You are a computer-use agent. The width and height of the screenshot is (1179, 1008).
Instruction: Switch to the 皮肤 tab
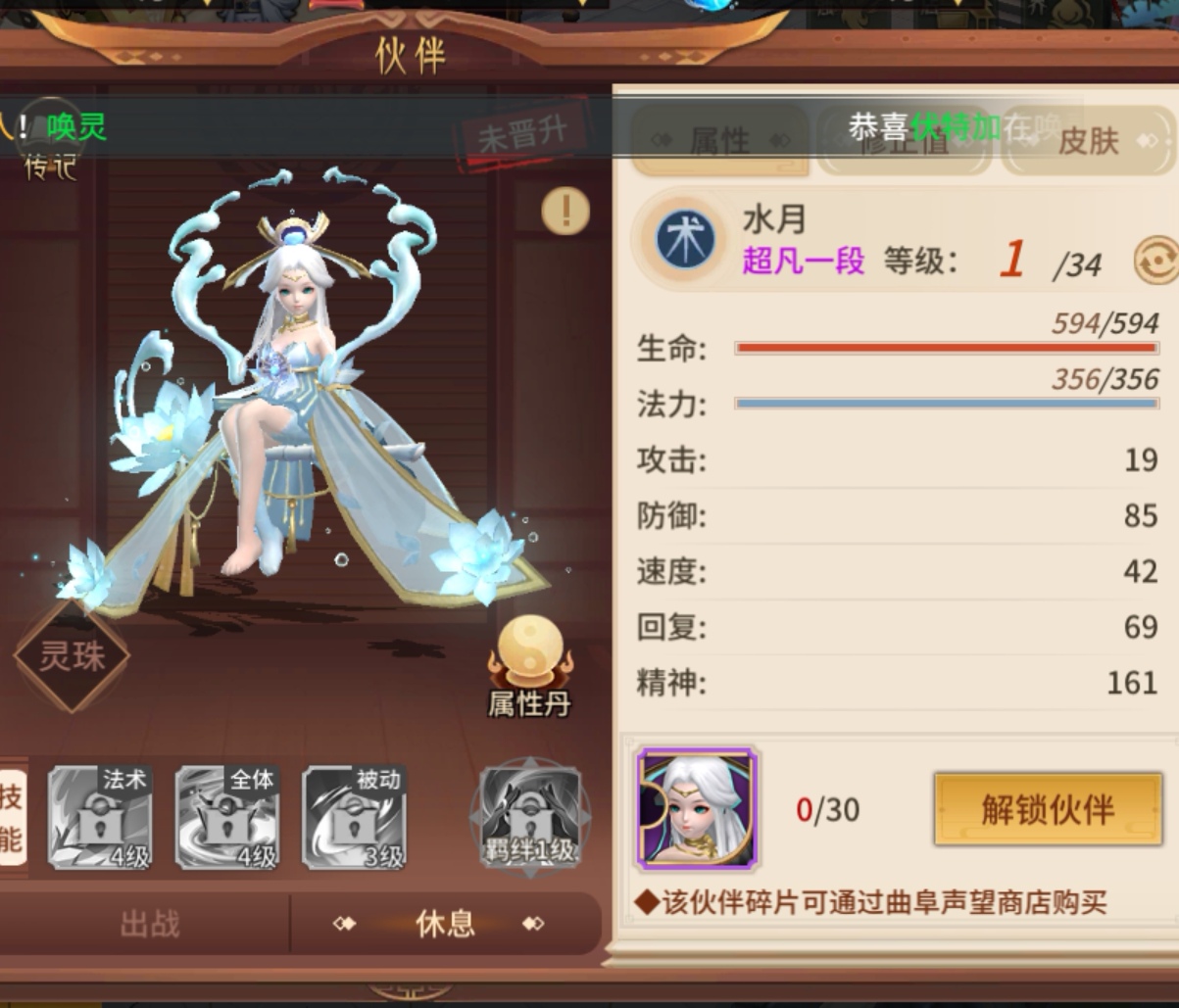point(1088,141)
